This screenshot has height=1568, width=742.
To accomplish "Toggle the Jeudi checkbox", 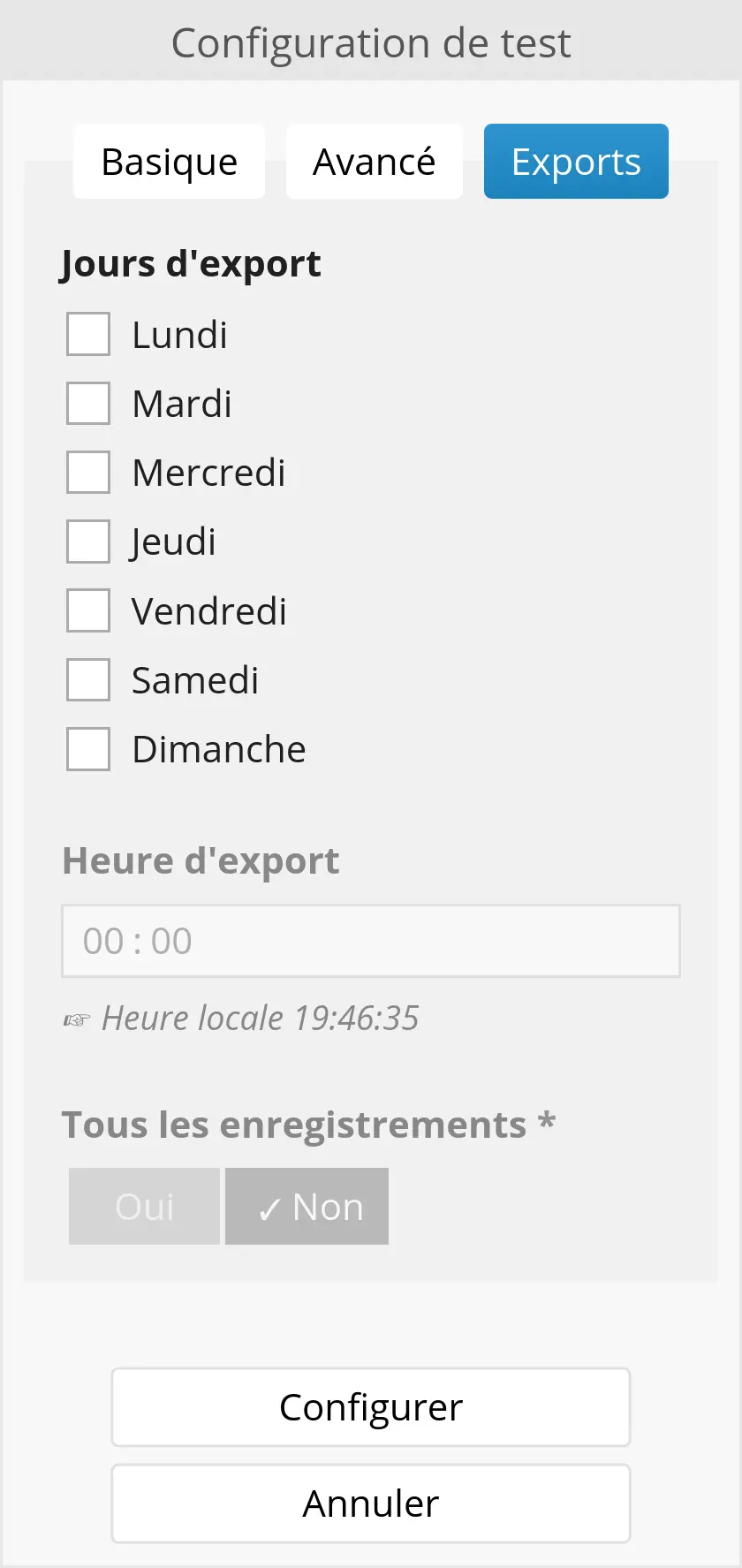I will click(88, 542).
